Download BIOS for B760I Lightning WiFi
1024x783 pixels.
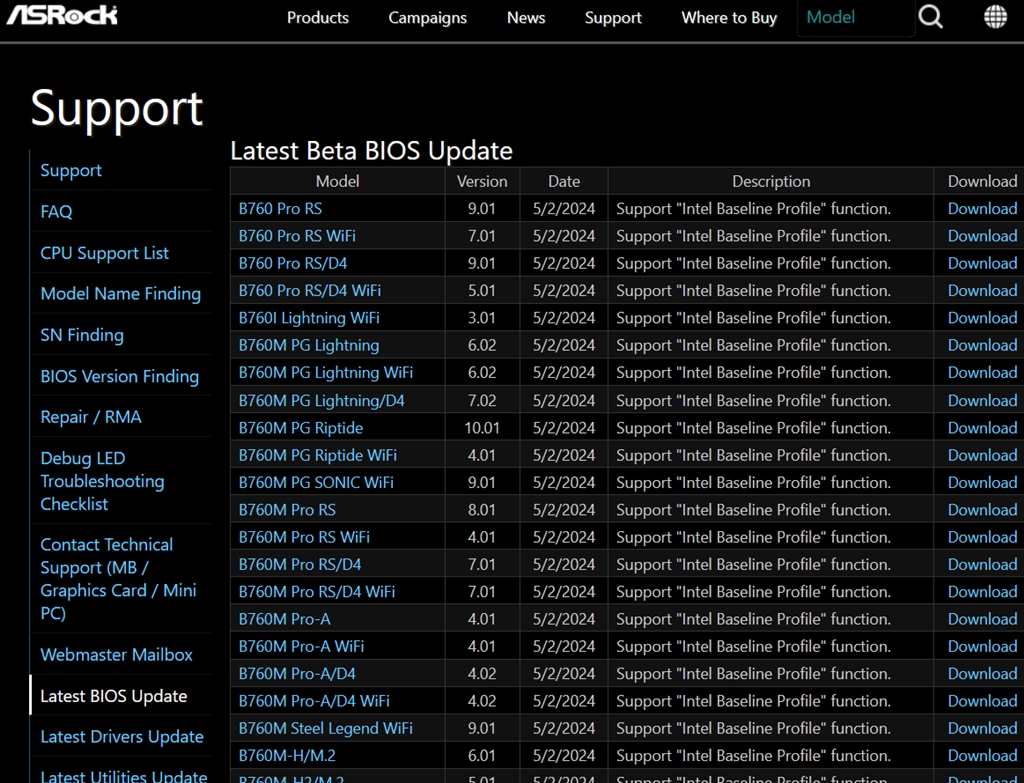click(982, 318)
